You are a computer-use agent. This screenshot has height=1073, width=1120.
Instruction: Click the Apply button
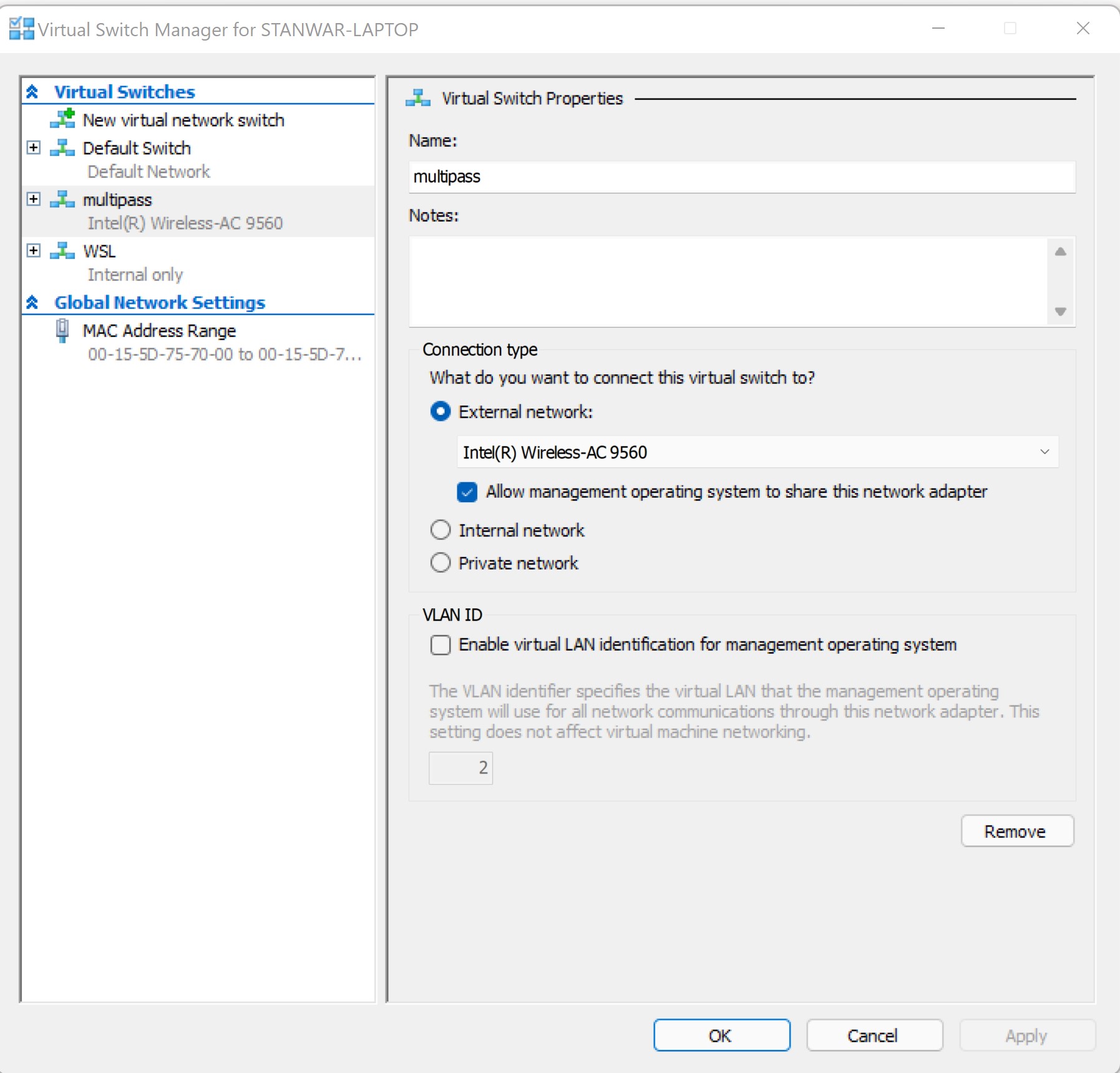[x=1027, y=1036]
